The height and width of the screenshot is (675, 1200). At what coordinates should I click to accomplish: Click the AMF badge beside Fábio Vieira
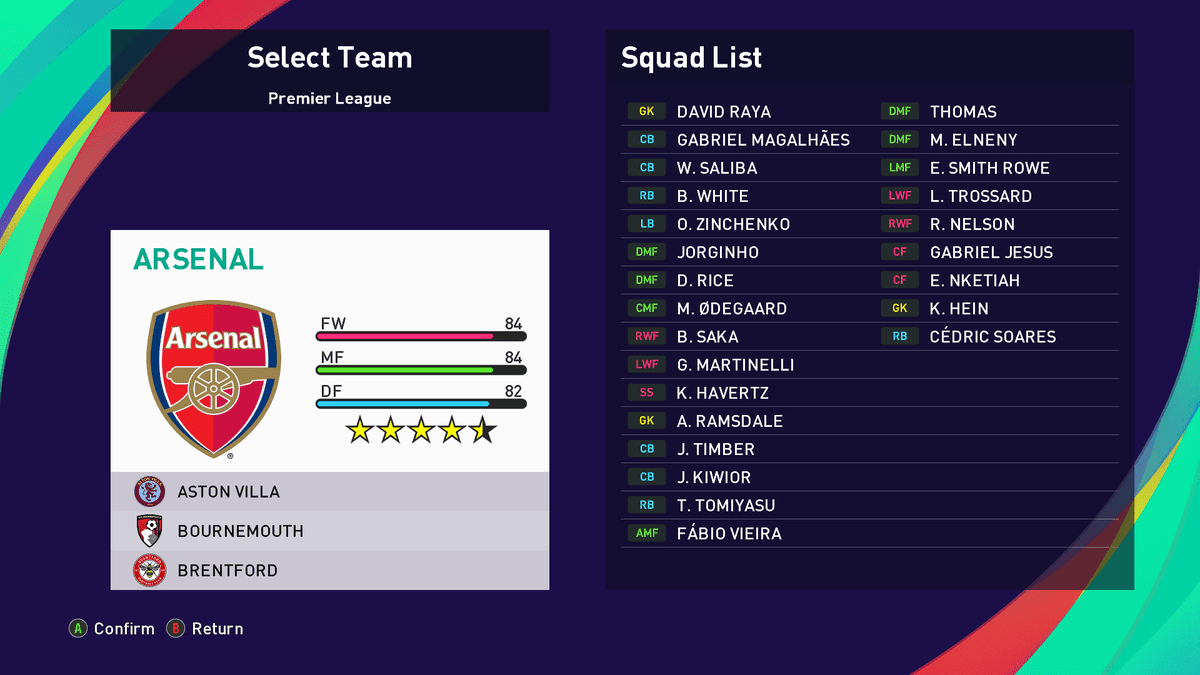(647, 533)
